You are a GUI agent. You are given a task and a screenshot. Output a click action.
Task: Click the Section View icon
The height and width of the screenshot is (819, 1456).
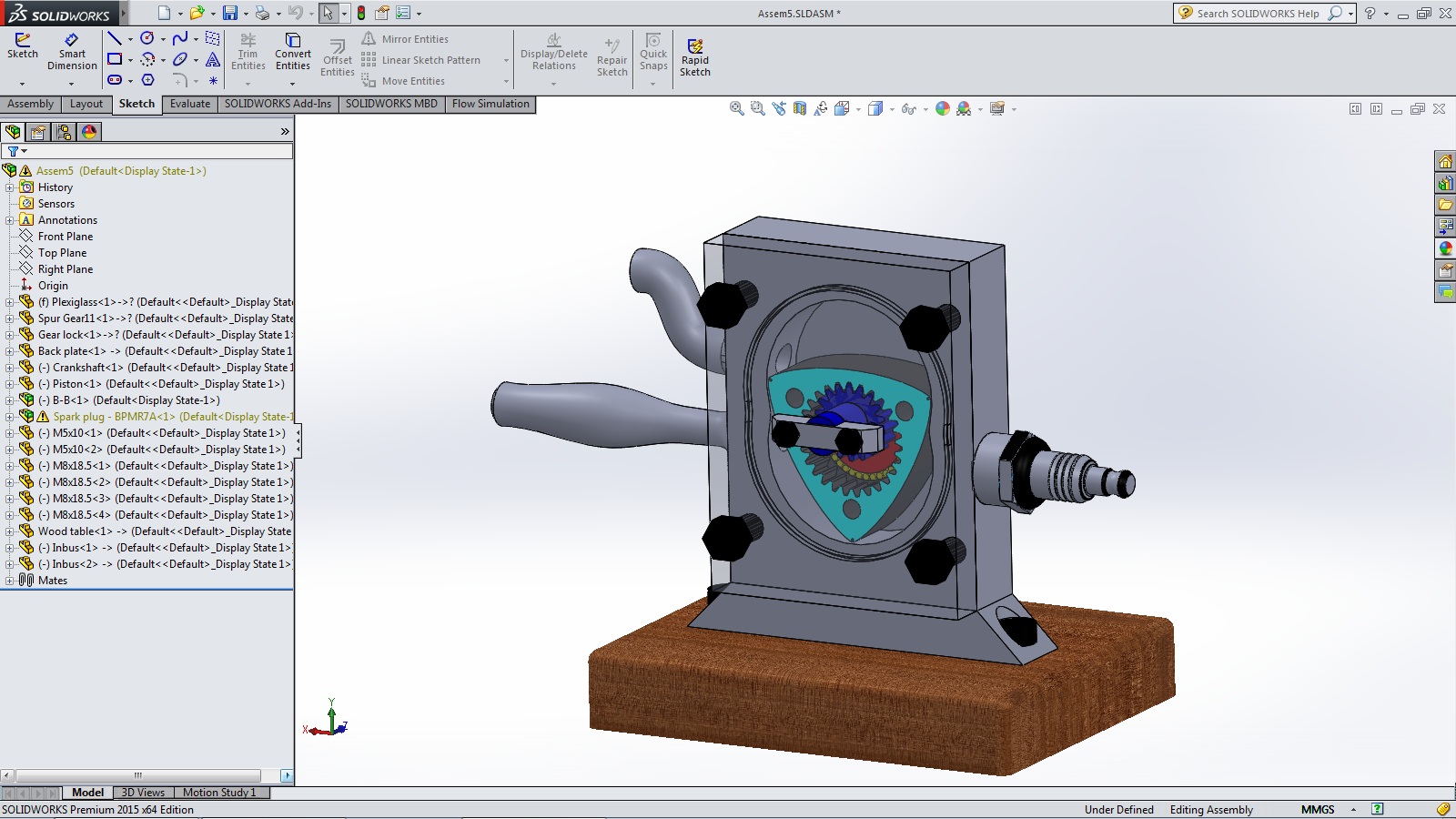pyautogui.click(x=799, y=108)
